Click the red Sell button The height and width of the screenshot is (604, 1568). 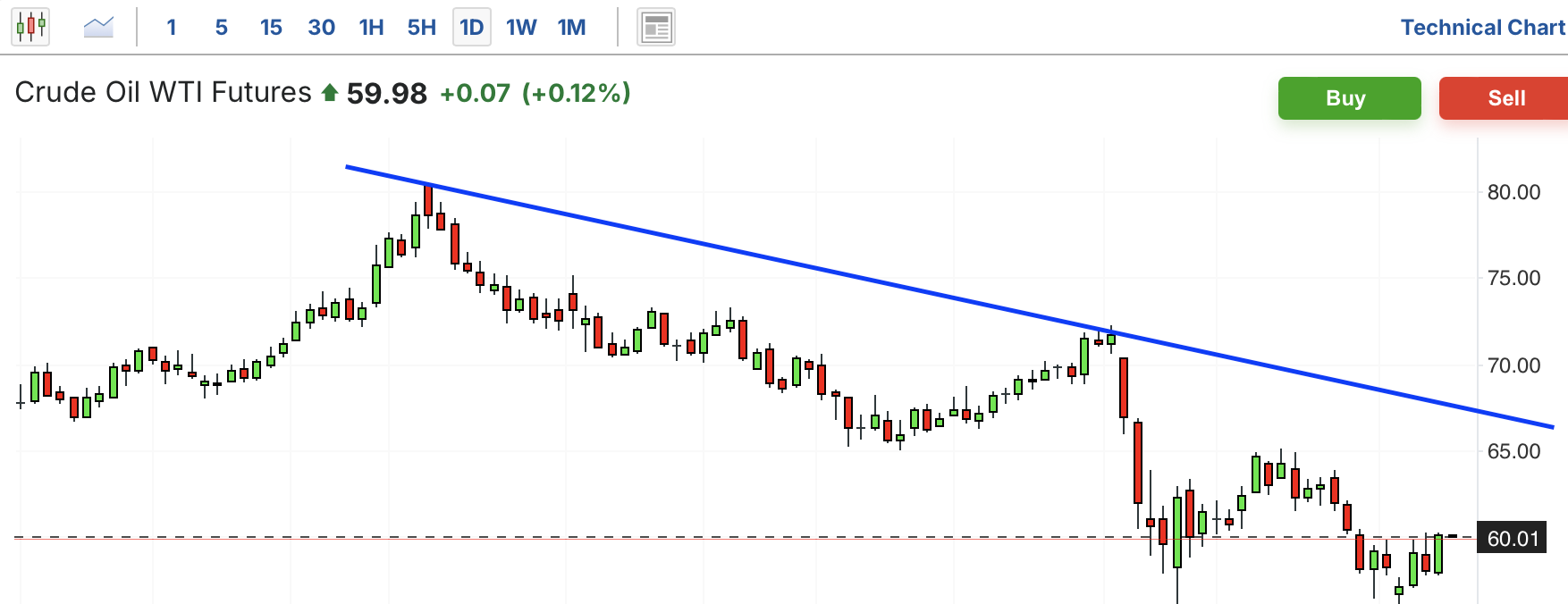(1504, 98)
